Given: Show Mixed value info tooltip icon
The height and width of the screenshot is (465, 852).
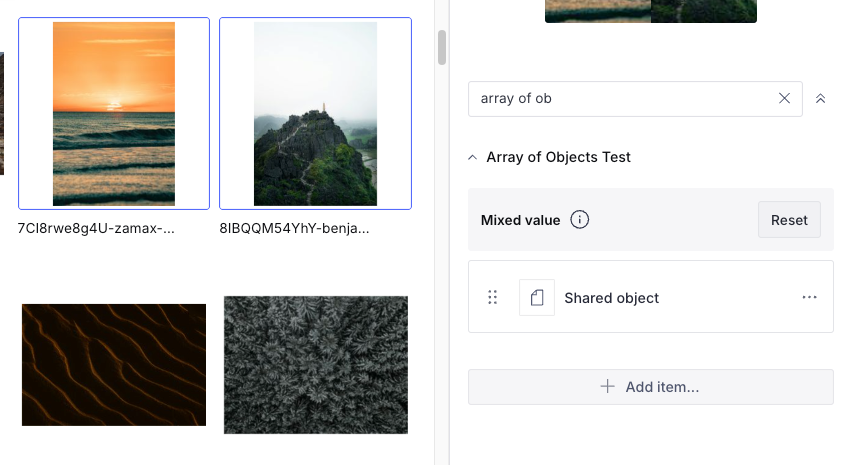Looking at the screenshot, I should (x=579, y=220).
